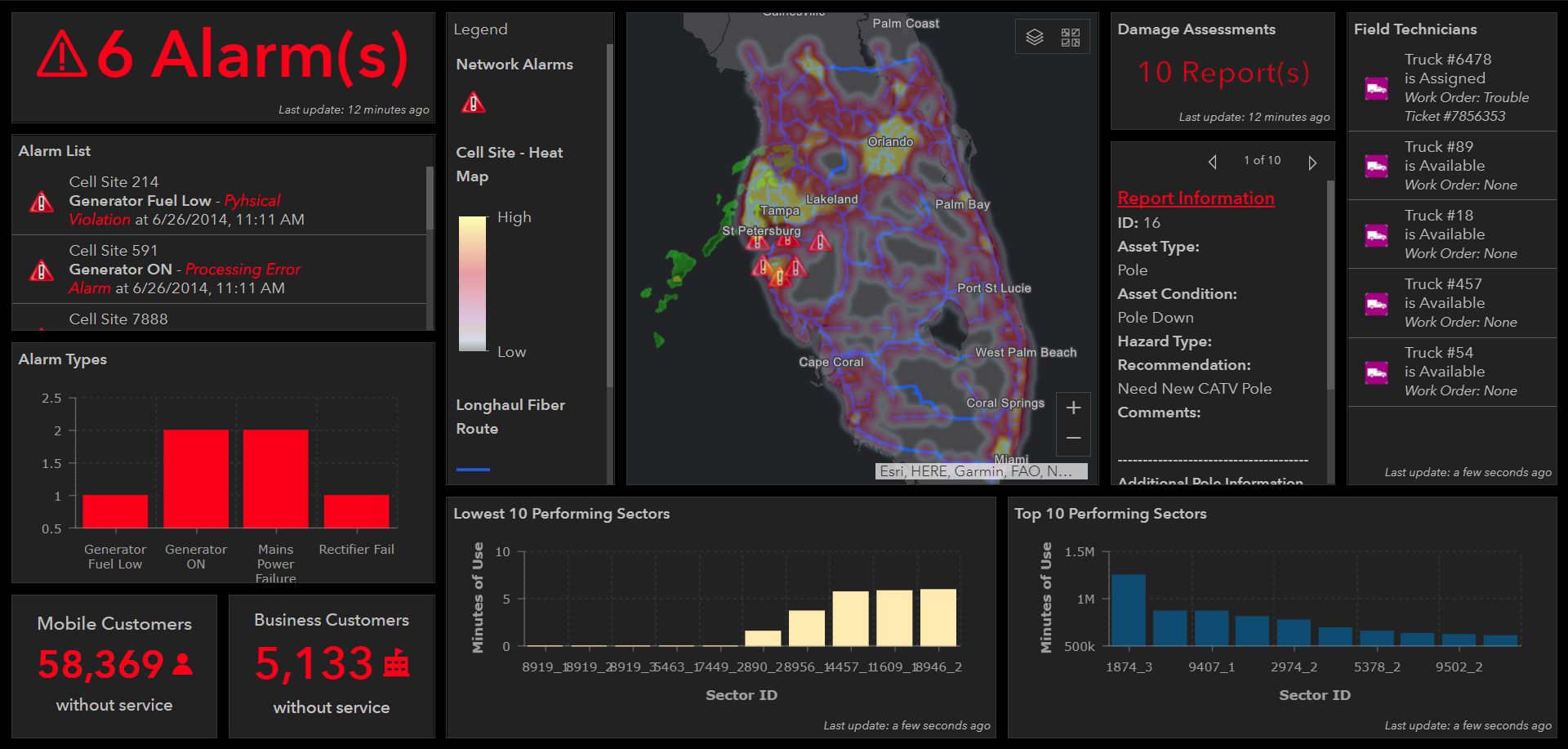This screenshot has height=749, width=1568.
Task: Click the truck icon for Truck #6478
Action: click(x=1376, y=88)
